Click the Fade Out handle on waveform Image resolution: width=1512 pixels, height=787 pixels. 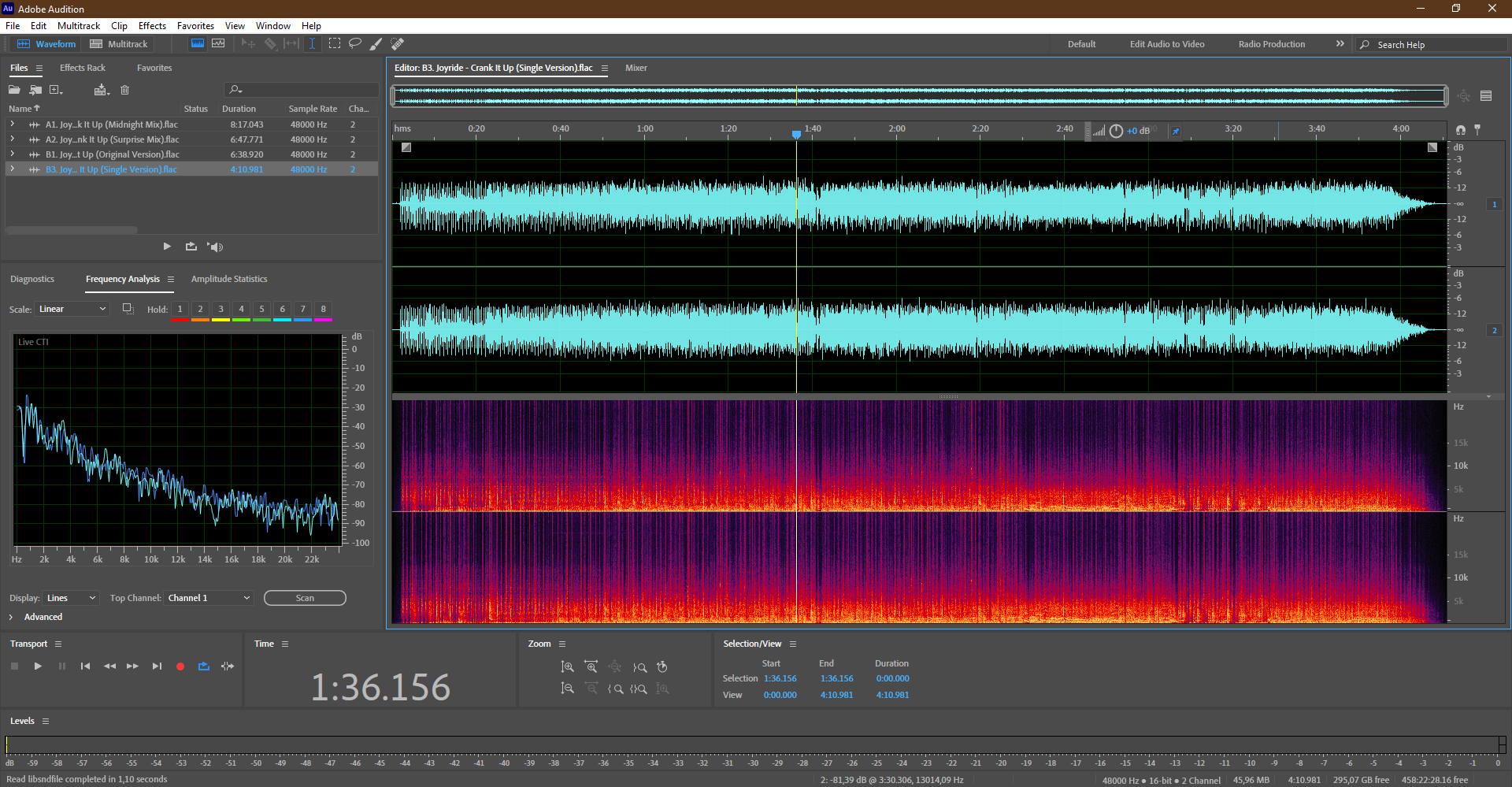[1432, 147]
